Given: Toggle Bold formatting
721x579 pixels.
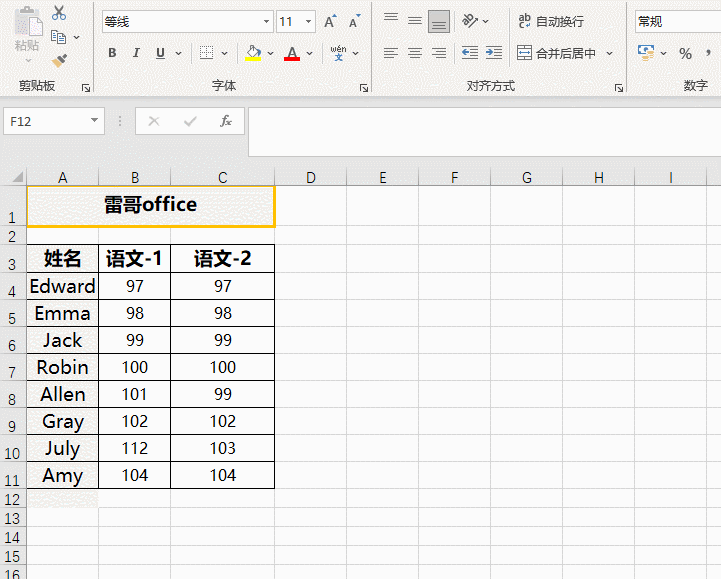Looking at the screenshot, I should (112, 53).
